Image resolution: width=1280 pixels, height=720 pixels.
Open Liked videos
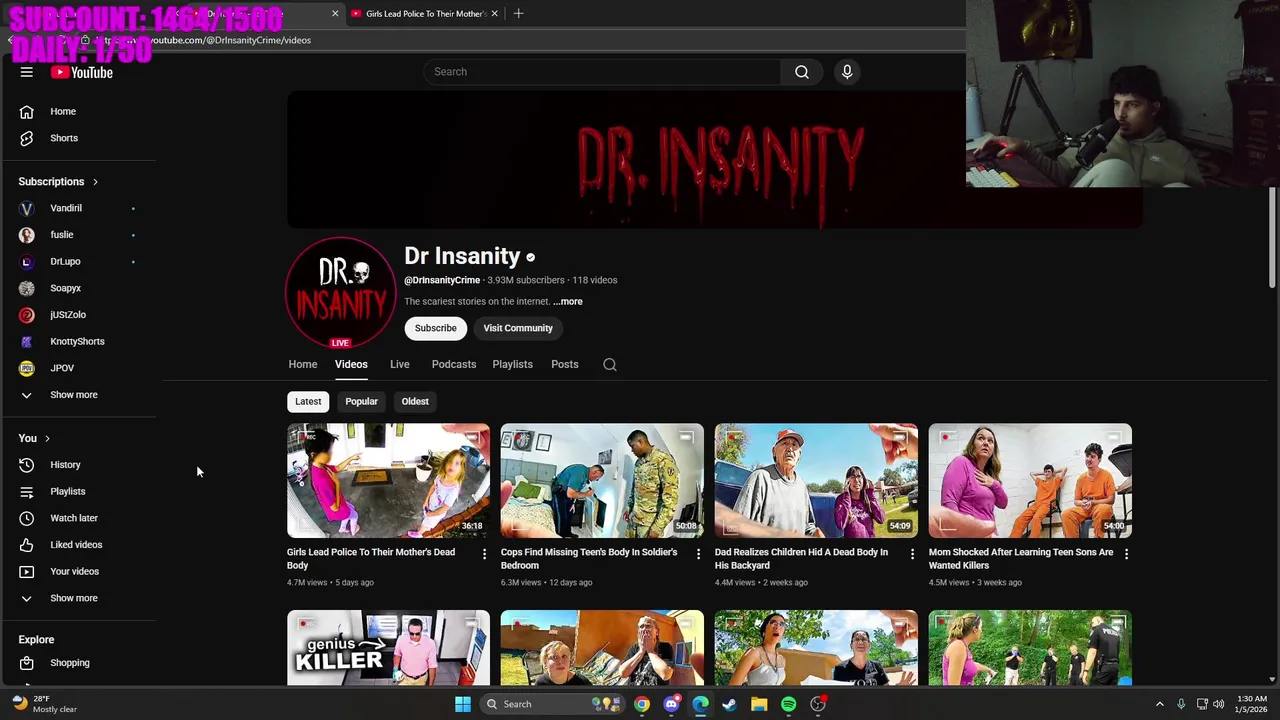(78, 545)
